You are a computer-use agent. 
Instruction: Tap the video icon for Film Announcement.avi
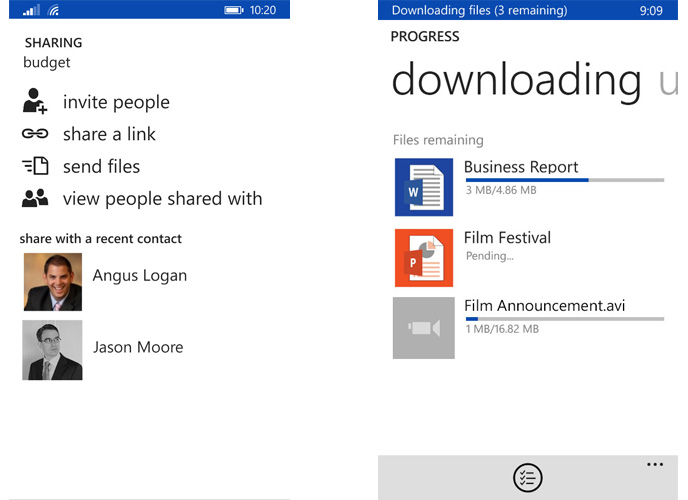tap(424, 327)
